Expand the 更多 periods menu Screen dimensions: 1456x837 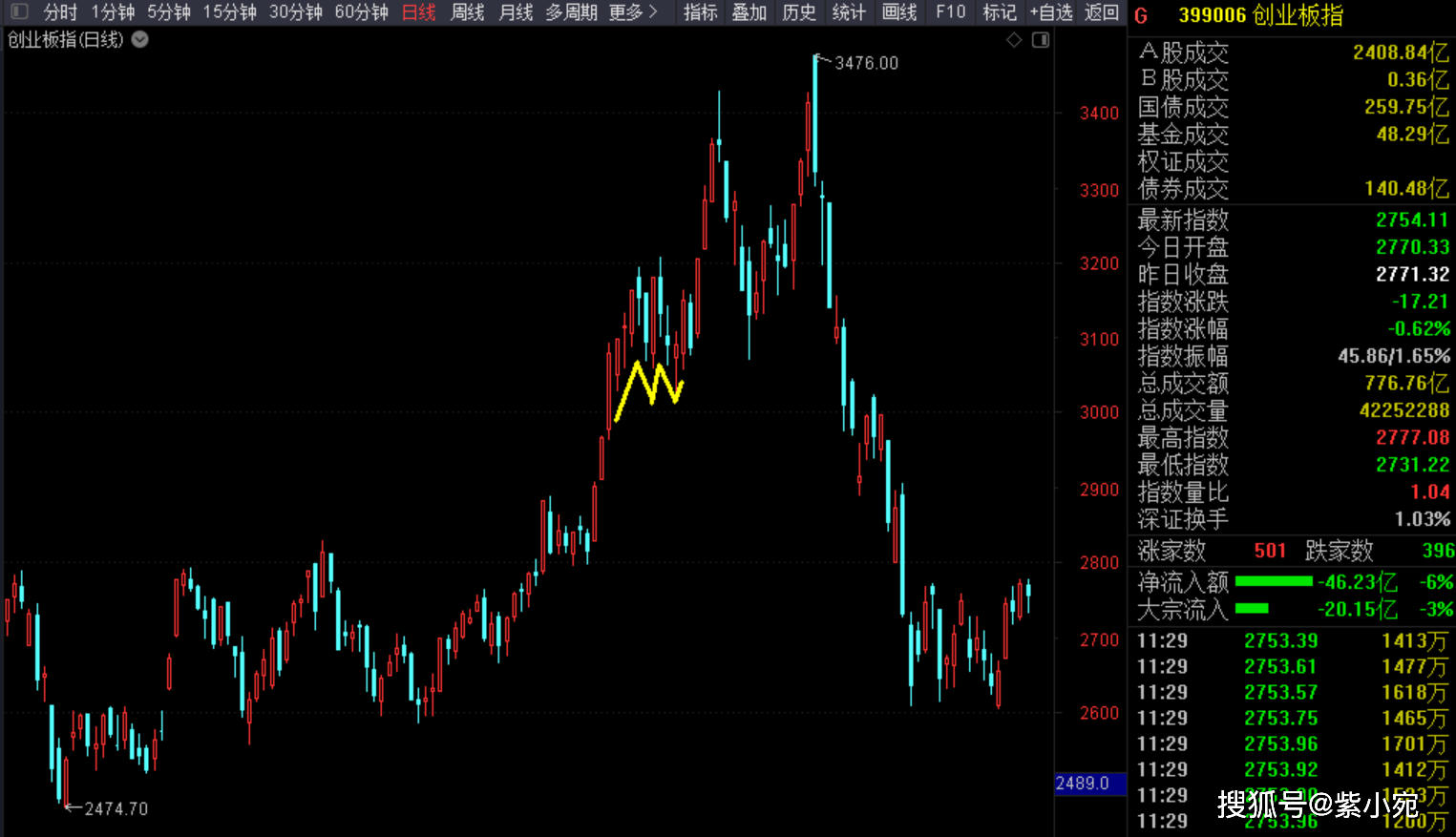[x=633, y=12]
